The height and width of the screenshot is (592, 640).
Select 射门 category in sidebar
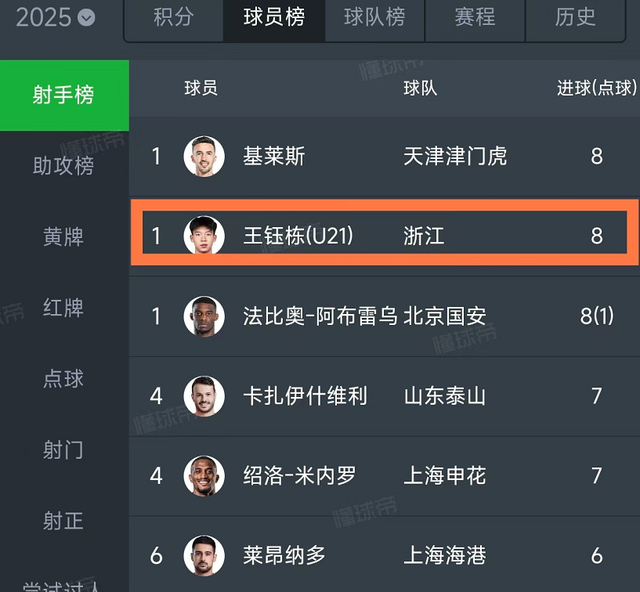click(x=64, y=450)
